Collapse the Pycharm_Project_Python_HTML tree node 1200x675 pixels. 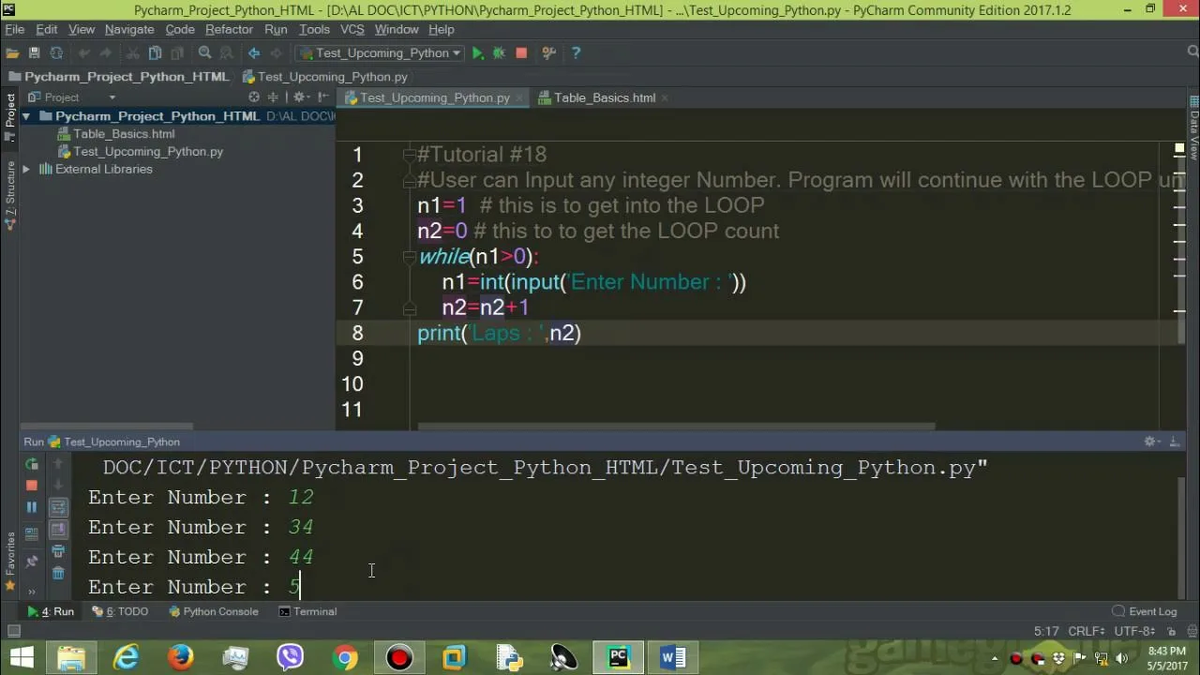[26, 116]
